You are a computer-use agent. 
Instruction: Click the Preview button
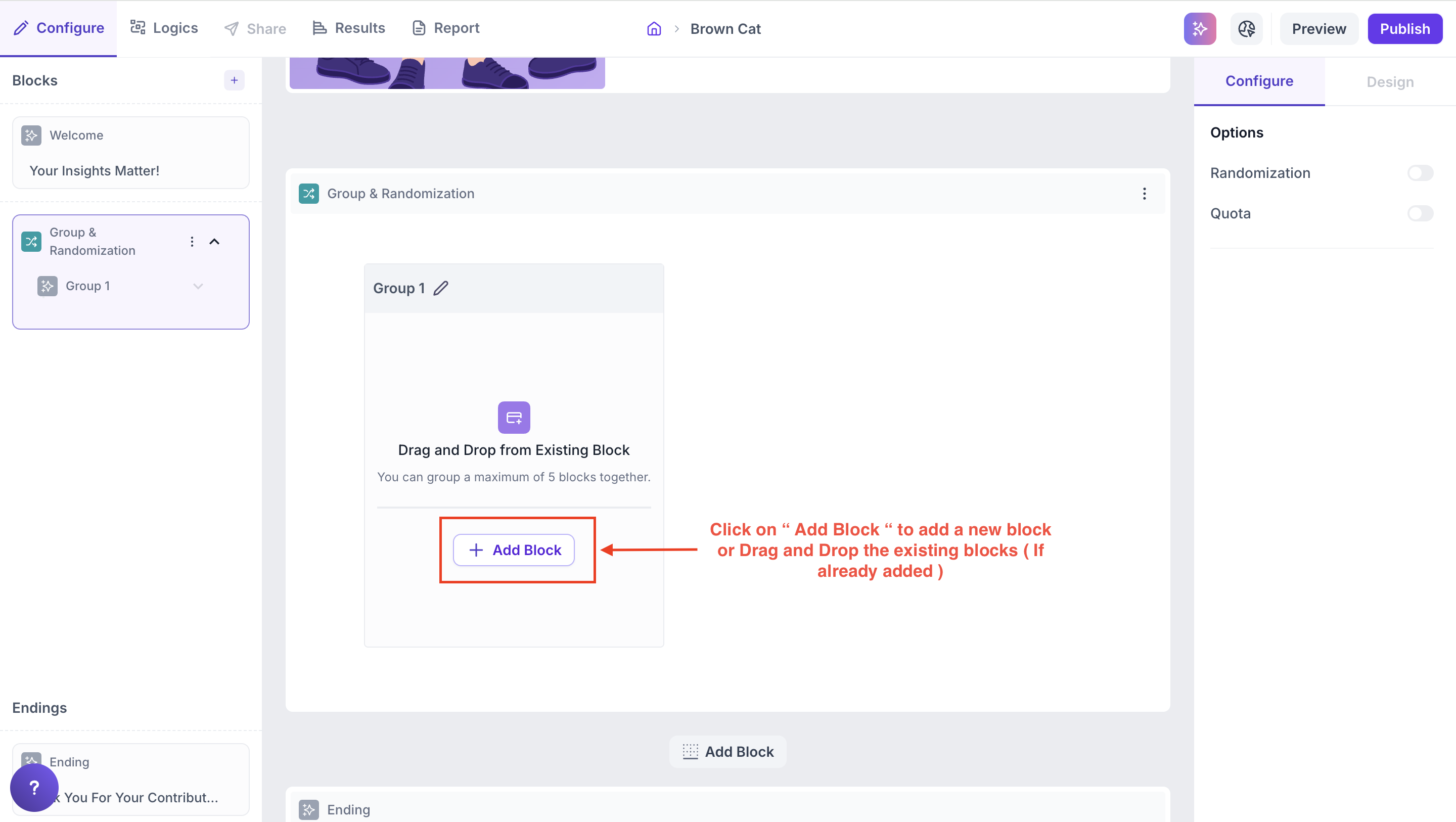[x=1318, y=29]
